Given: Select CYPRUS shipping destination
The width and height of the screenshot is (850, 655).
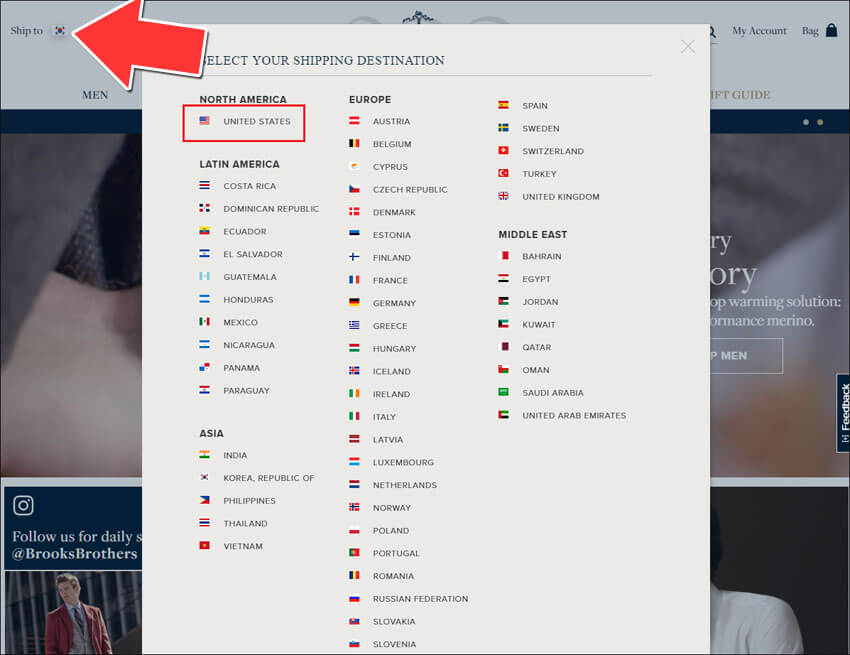Looking at the screenshot, I should coord(390,167).
